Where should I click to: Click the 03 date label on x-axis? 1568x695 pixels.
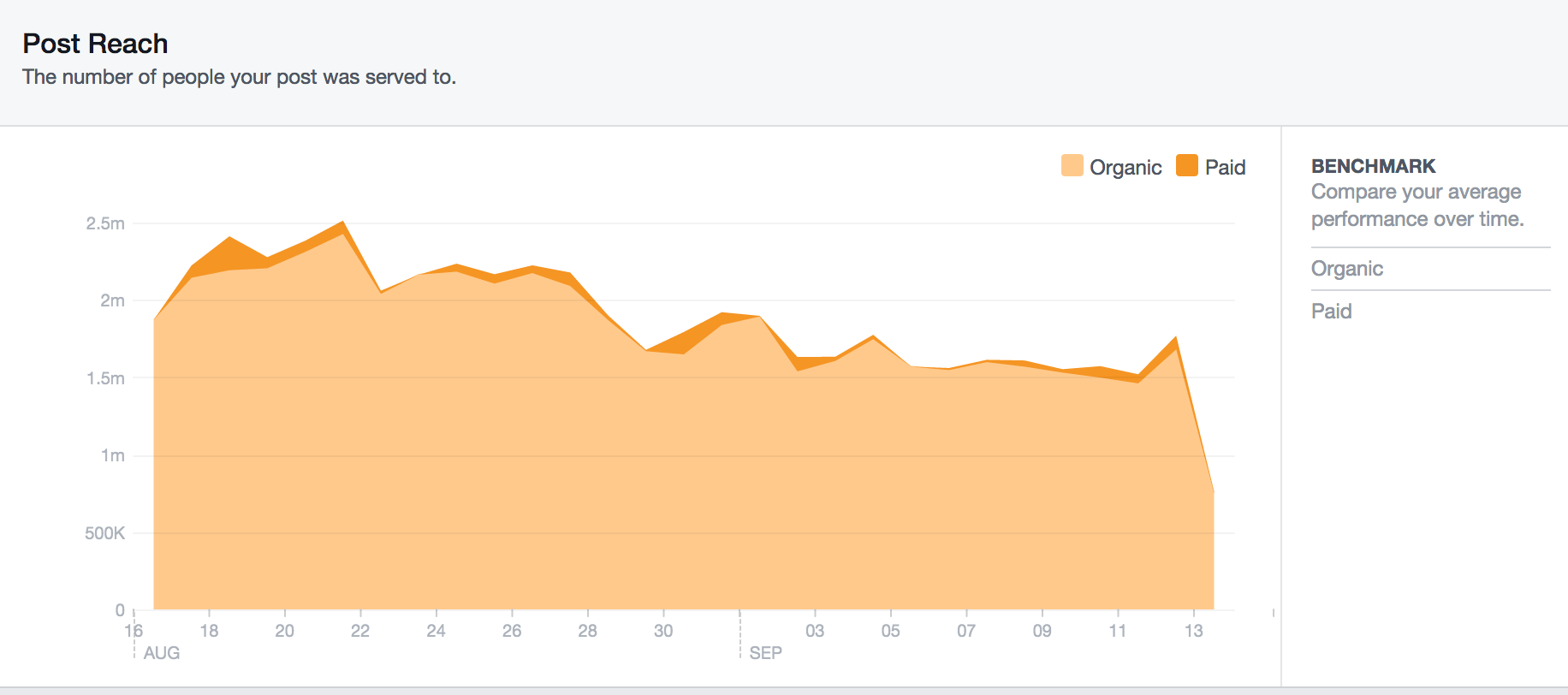coord(815,631)
